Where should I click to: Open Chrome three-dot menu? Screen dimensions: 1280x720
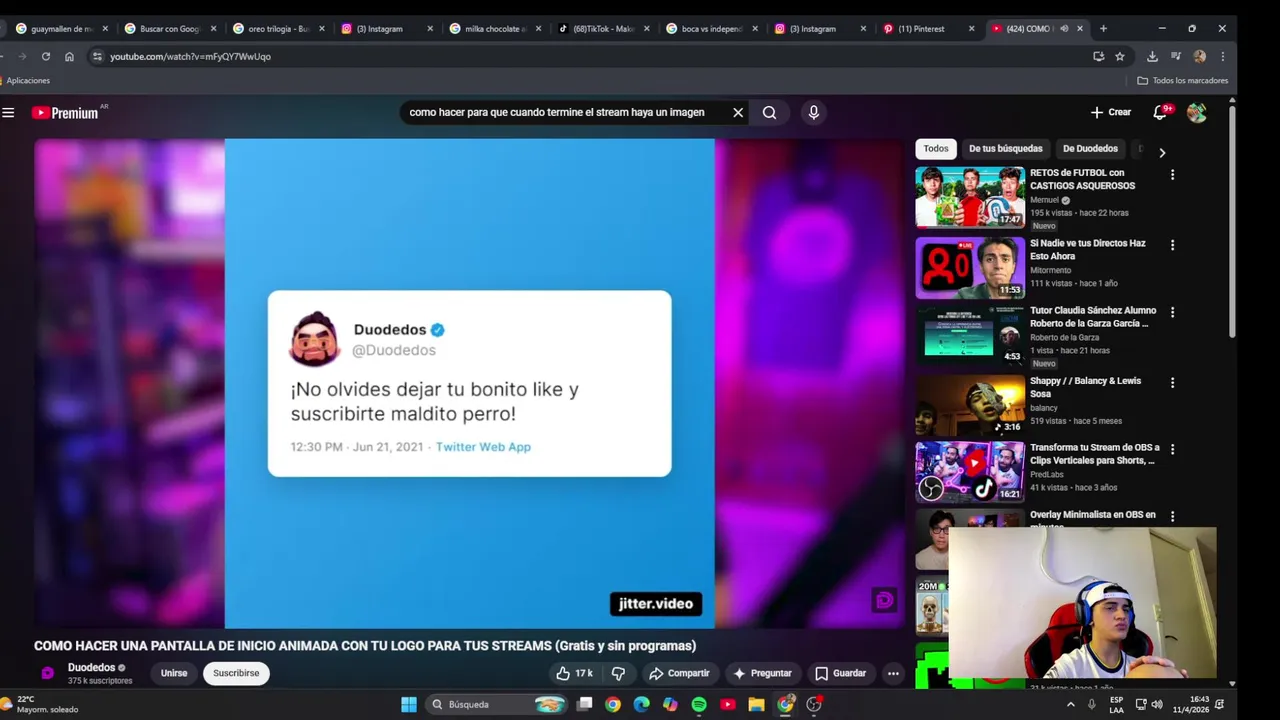click(x=1222, y=57)
